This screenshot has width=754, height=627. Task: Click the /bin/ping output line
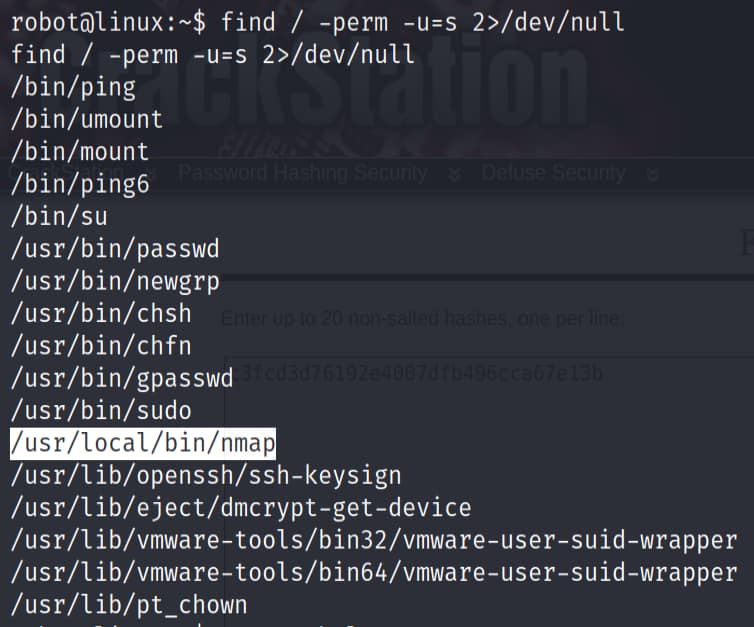click(73, 87)
